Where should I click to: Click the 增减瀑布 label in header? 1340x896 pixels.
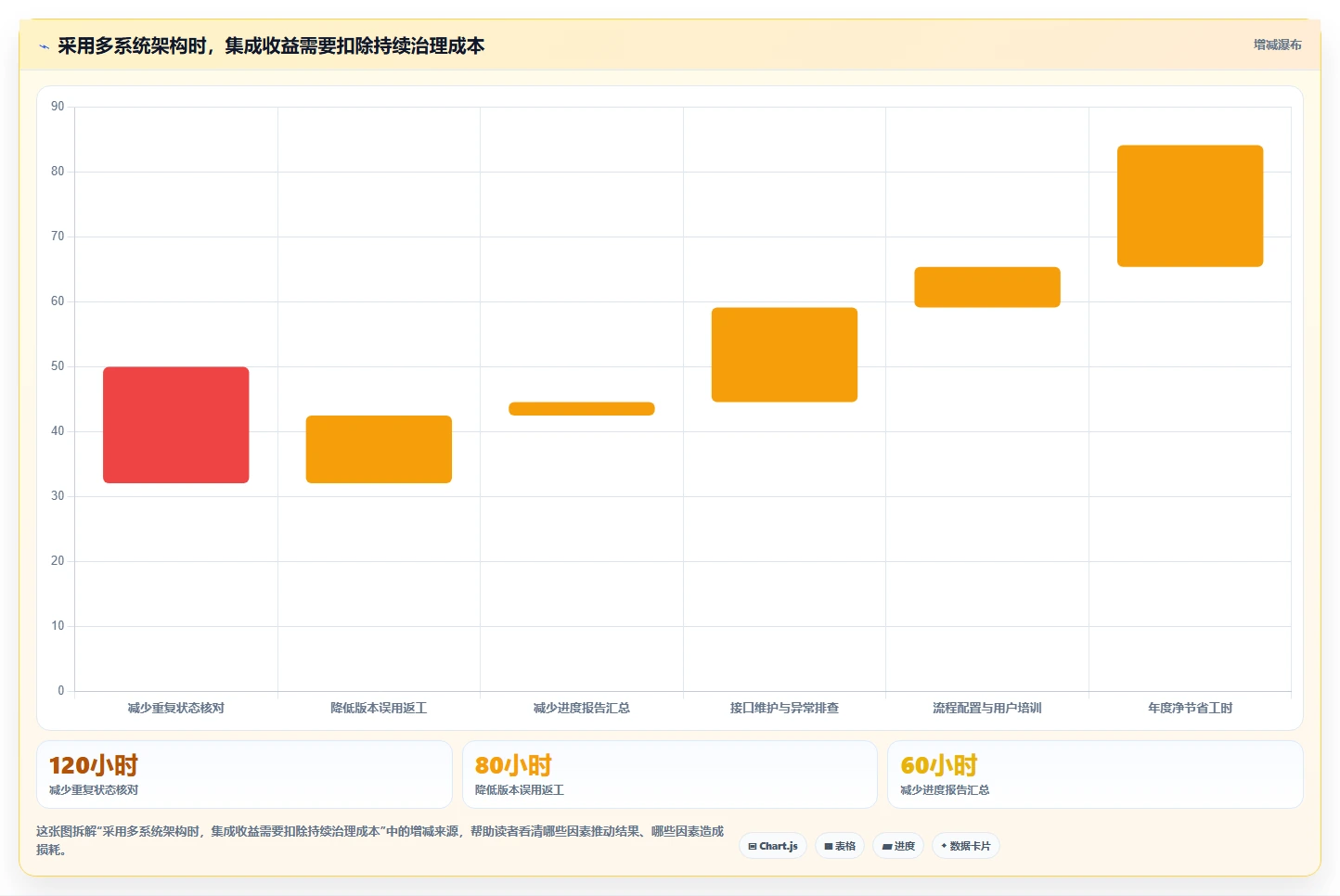[x=1277, y=45]
